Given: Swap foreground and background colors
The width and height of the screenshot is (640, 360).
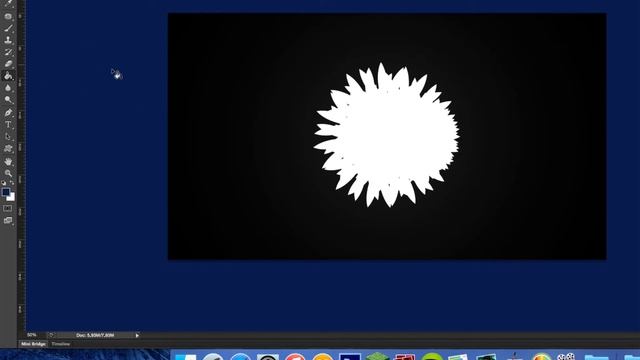Looking at the screenshot, I should point(12,182).
